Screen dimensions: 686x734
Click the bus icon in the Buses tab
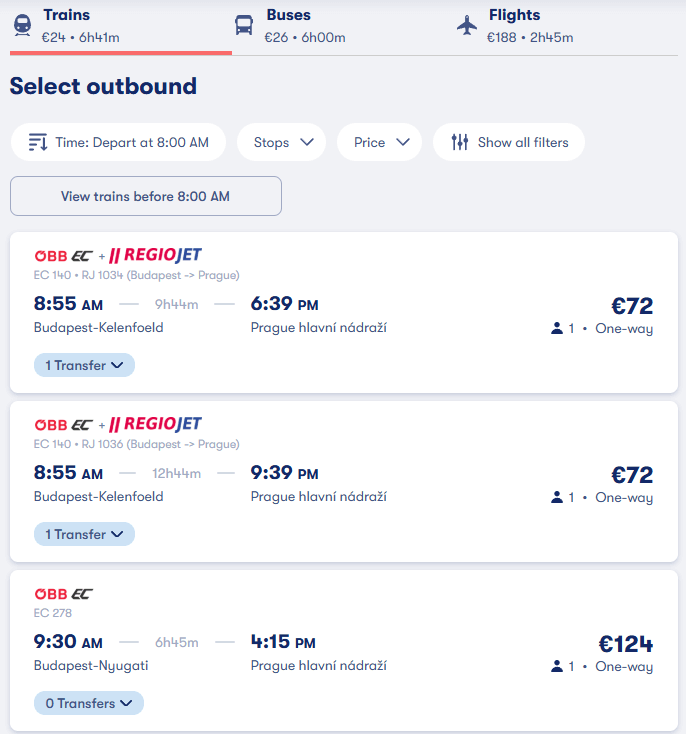pos(243,25)
